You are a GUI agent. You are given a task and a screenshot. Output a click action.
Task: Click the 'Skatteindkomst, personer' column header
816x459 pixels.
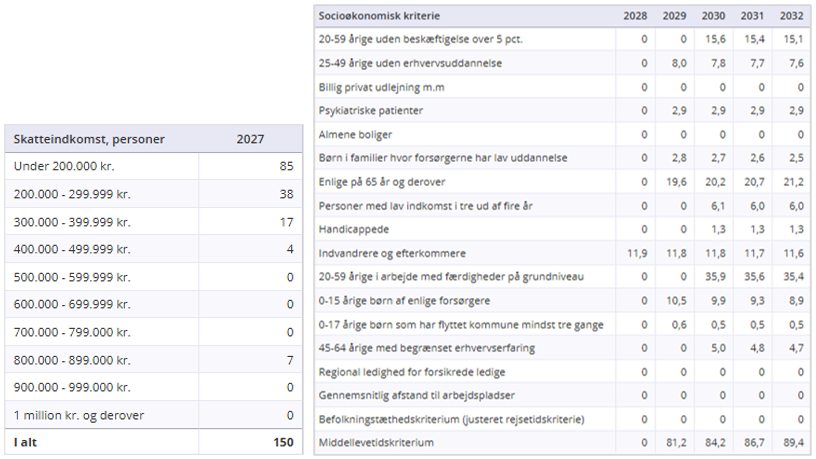[x=89, y=139]
